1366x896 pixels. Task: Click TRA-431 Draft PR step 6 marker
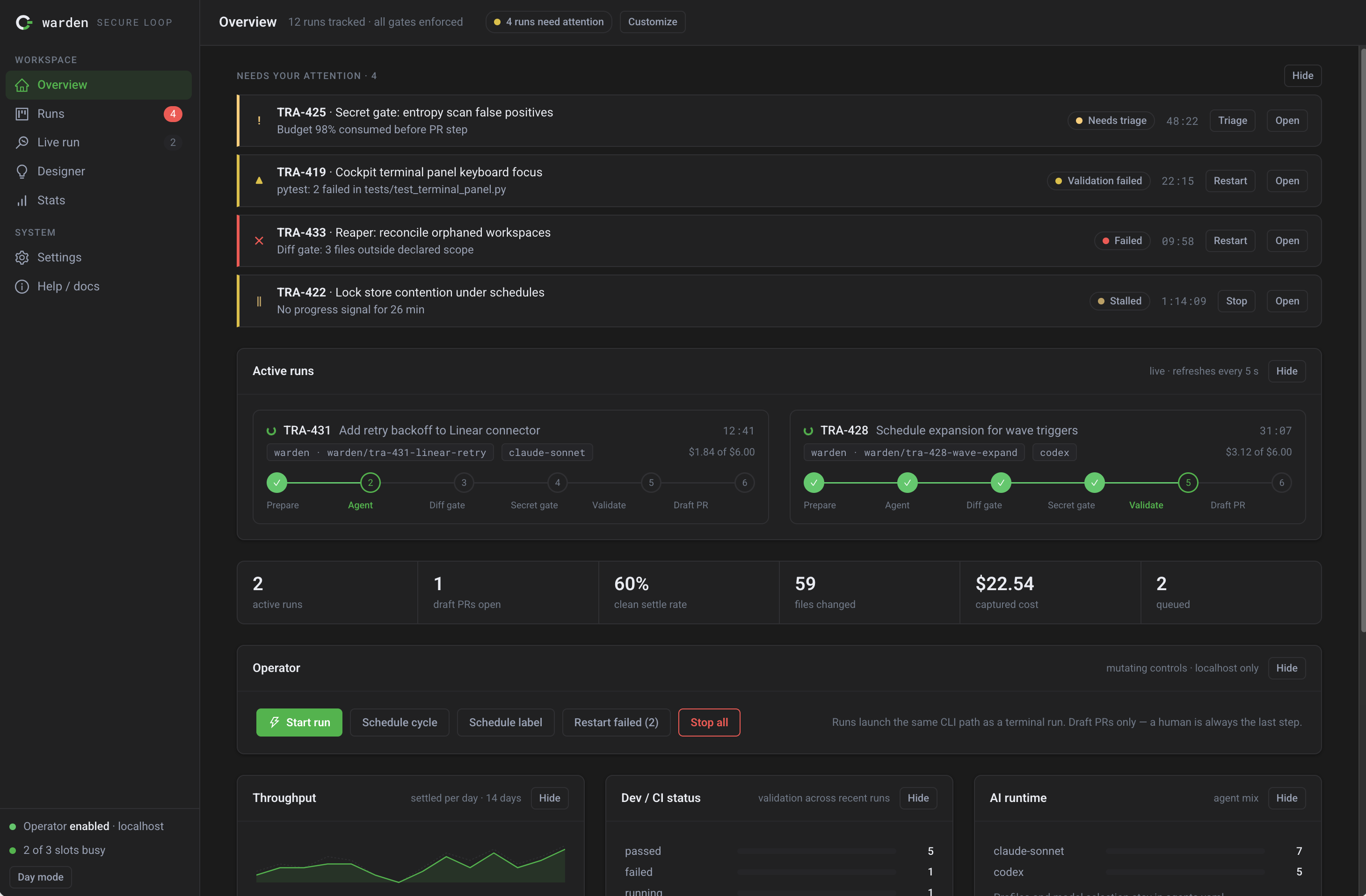coord(744,483)
